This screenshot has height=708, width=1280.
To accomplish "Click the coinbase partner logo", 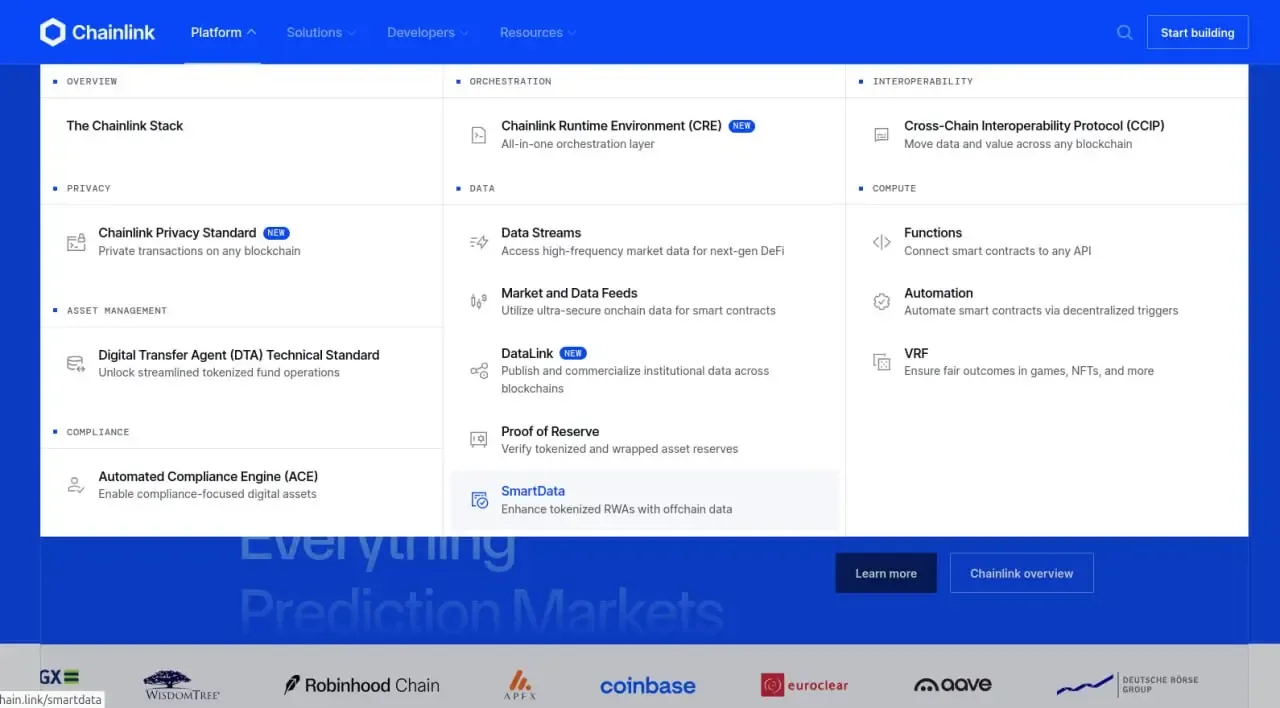I will click(x=648, y=686).
